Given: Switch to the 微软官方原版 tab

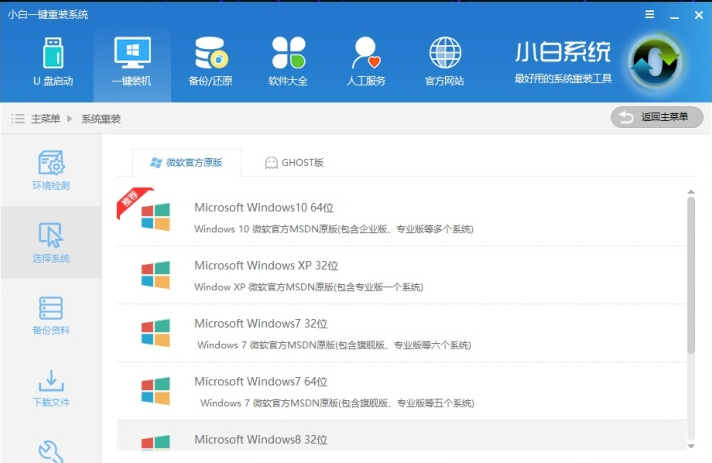Looking at the screenshot, I should tap(186, 163).
